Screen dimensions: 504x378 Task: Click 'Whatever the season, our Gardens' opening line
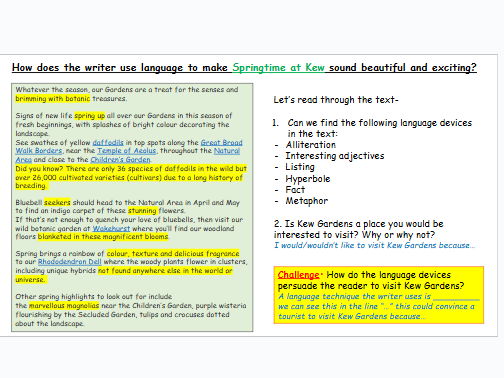pyautogui.click(x=127, y=90)
